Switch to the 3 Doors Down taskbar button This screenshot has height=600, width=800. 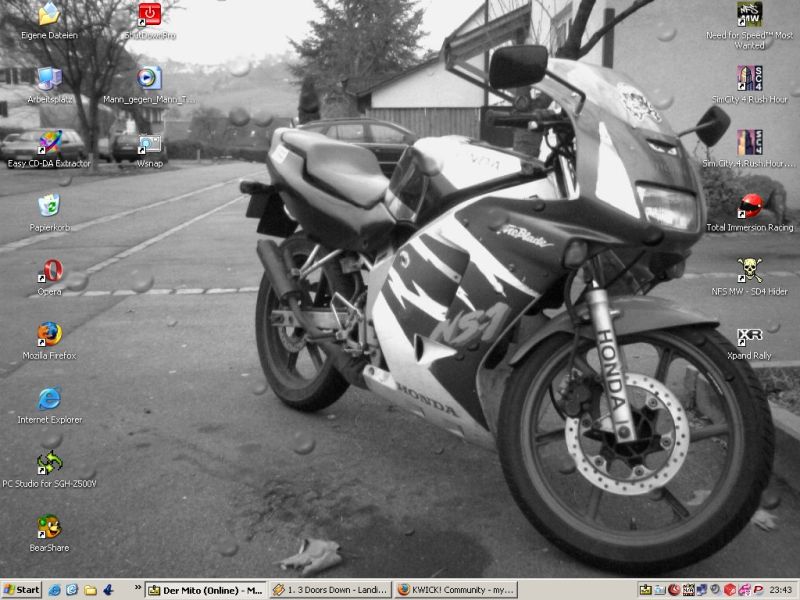point(331,590)
